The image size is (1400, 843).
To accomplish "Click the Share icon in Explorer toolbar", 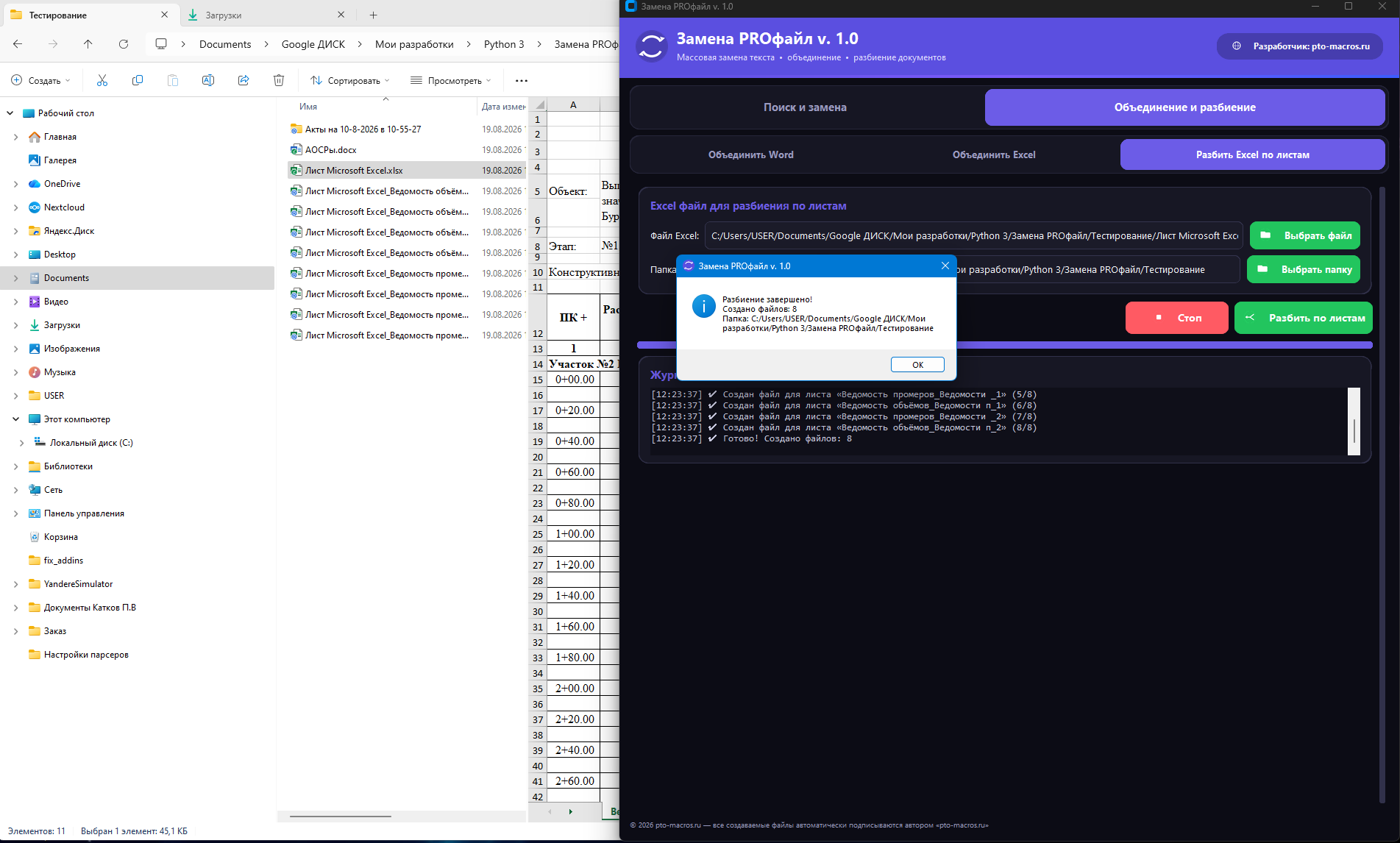I will [x=244, y=80].
